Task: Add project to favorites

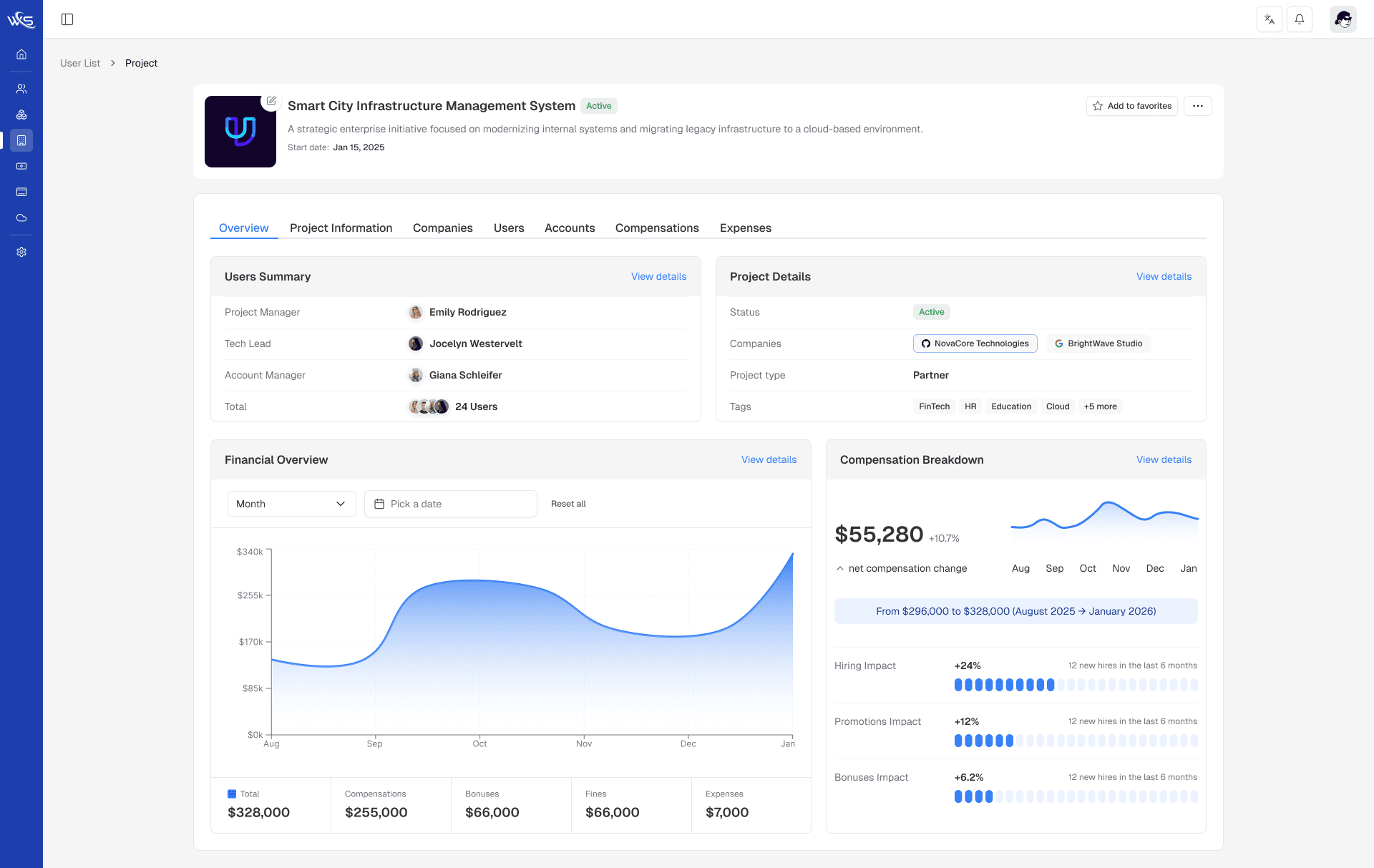Action: [x=1131, y=106]
